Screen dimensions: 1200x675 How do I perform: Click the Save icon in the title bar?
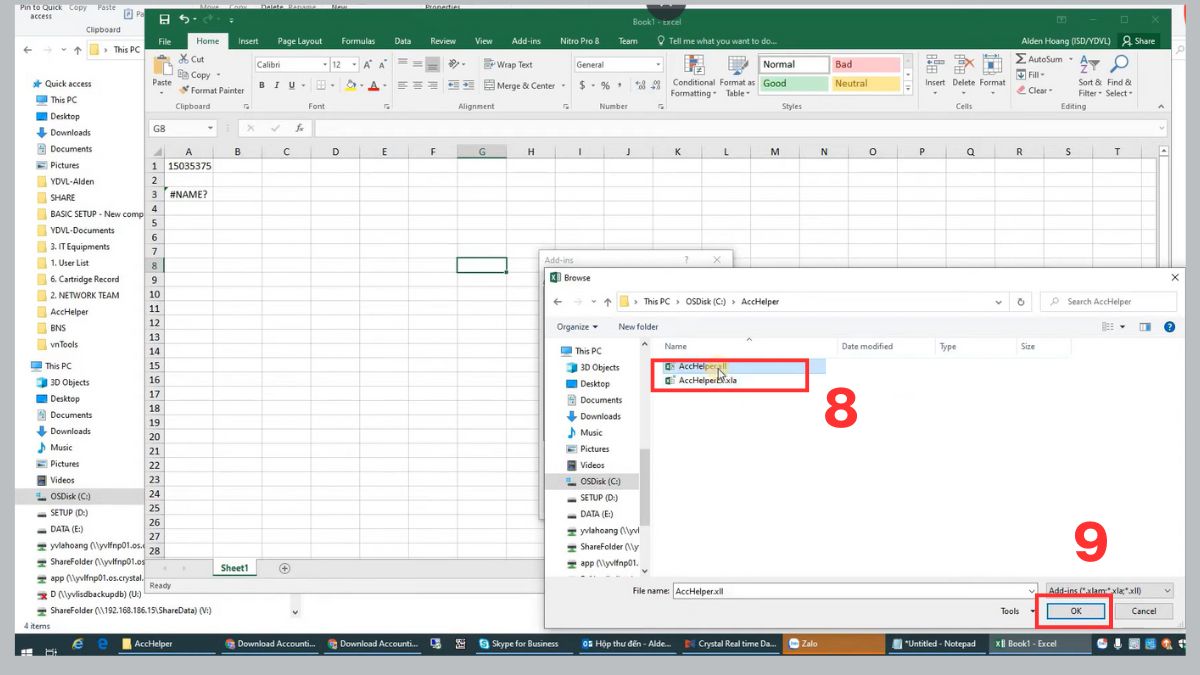(164, 20)
